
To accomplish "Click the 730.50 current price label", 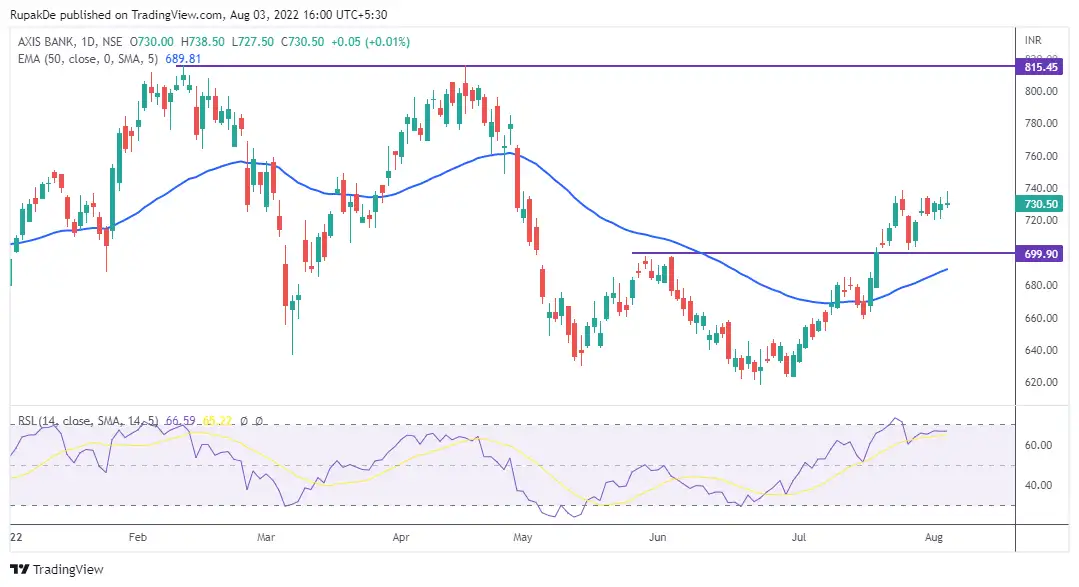I will click(1040, 203).
